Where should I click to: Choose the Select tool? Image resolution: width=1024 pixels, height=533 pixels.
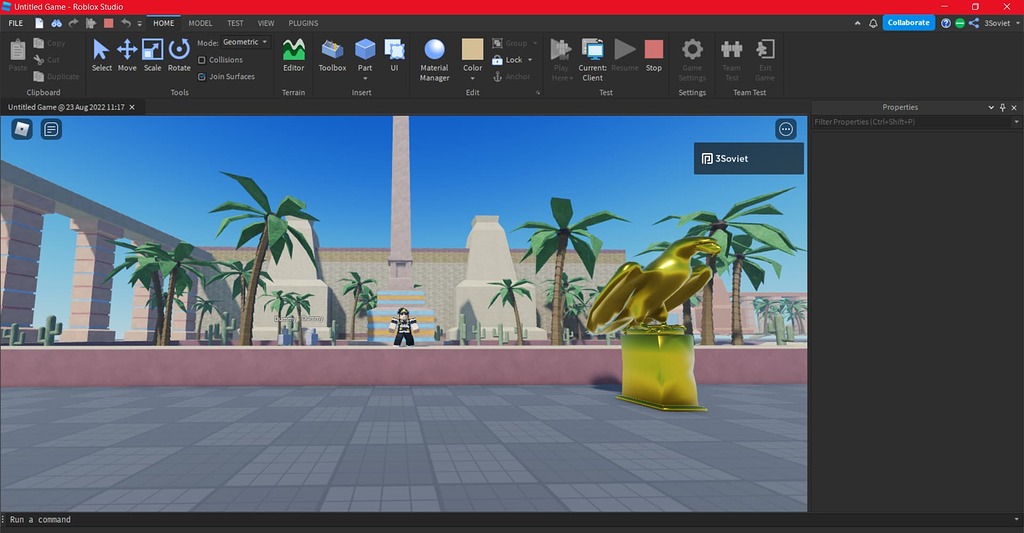coord(101,56)
